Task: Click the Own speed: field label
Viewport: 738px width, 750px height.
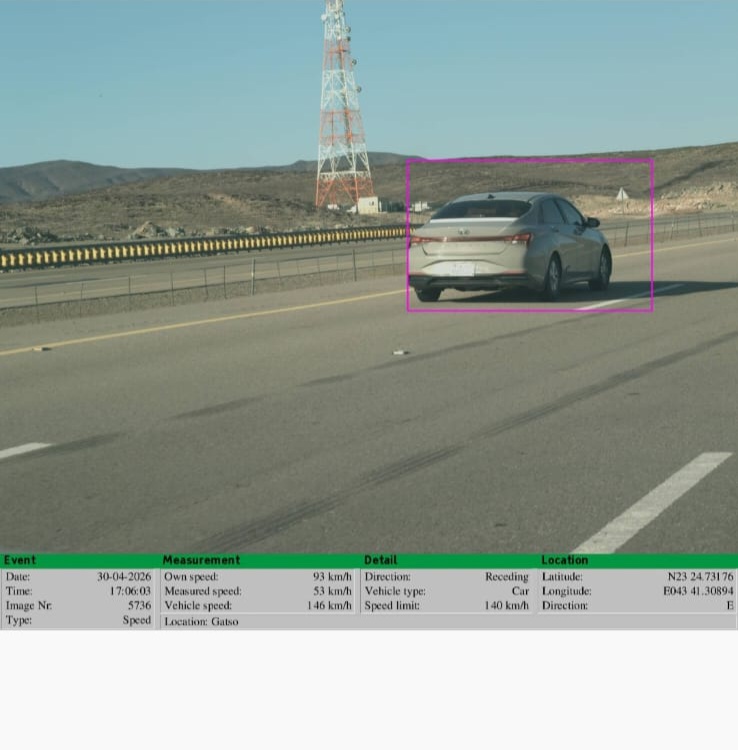Action: (x=191, y=577)
